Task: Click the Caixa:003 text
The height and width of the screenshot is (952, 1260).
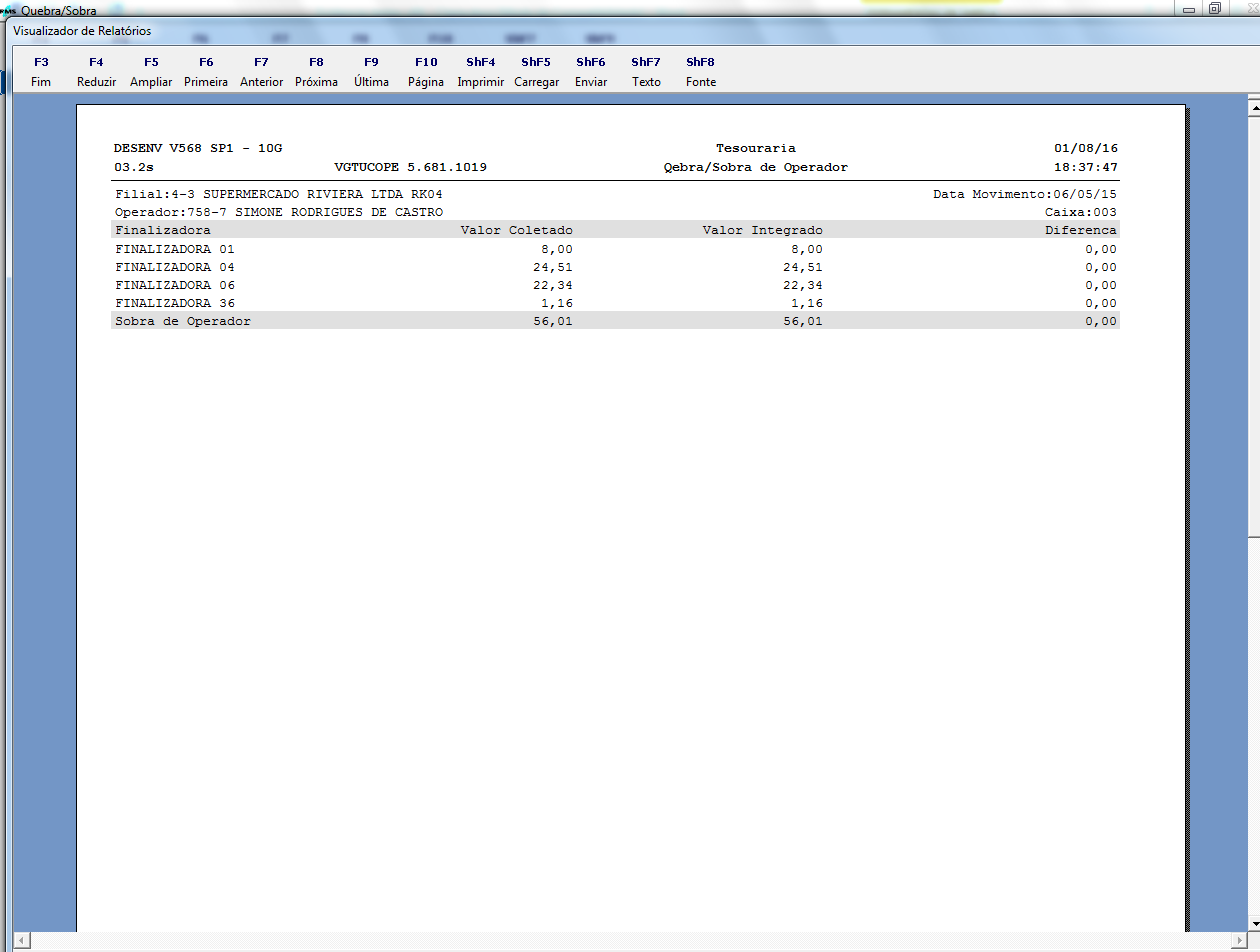Action: tap(1081, 212)
